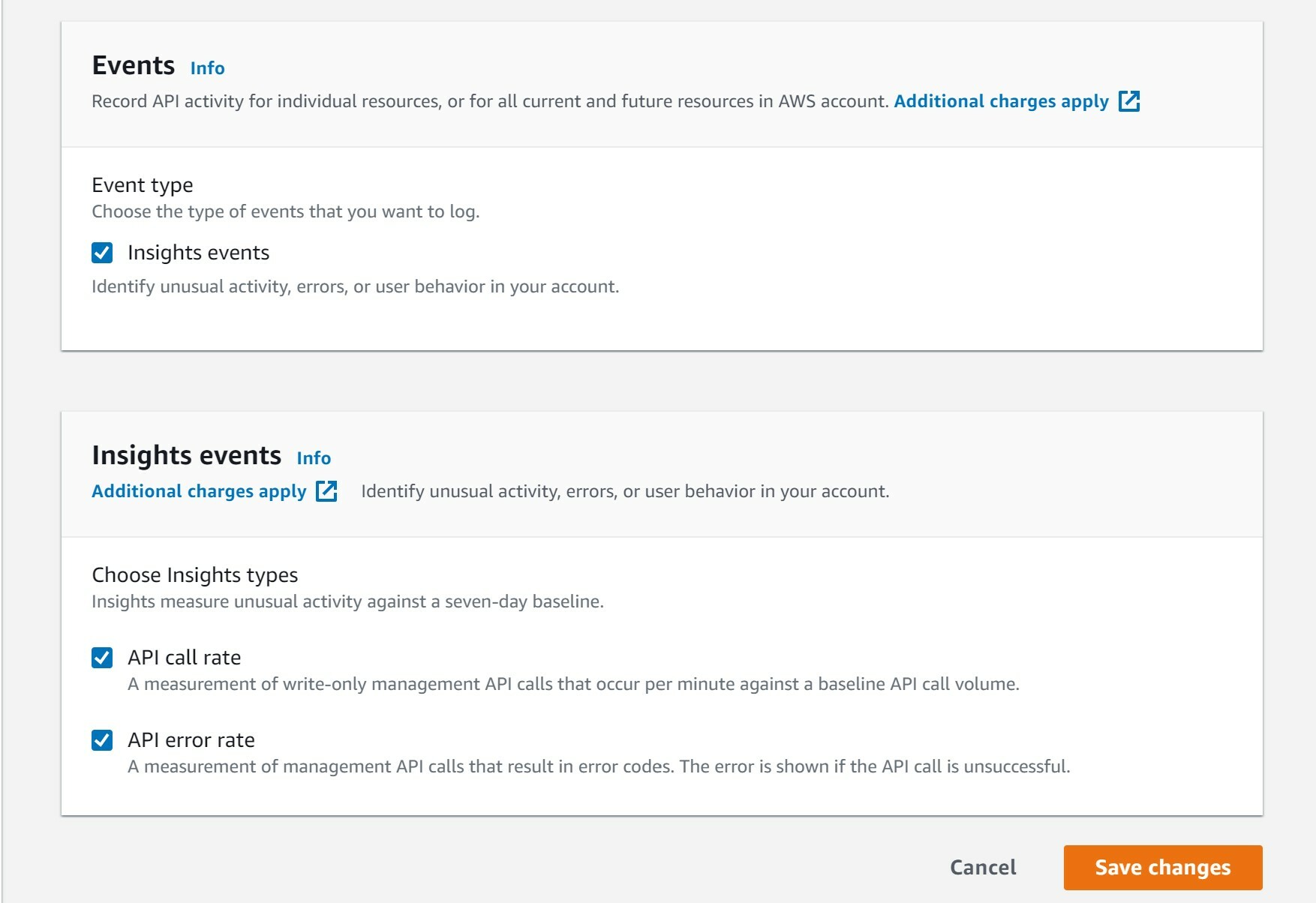Click the checkmark icon on Insights events checkbox
This screenshot has height=903, width=1316.
click(x=101, y=253)
